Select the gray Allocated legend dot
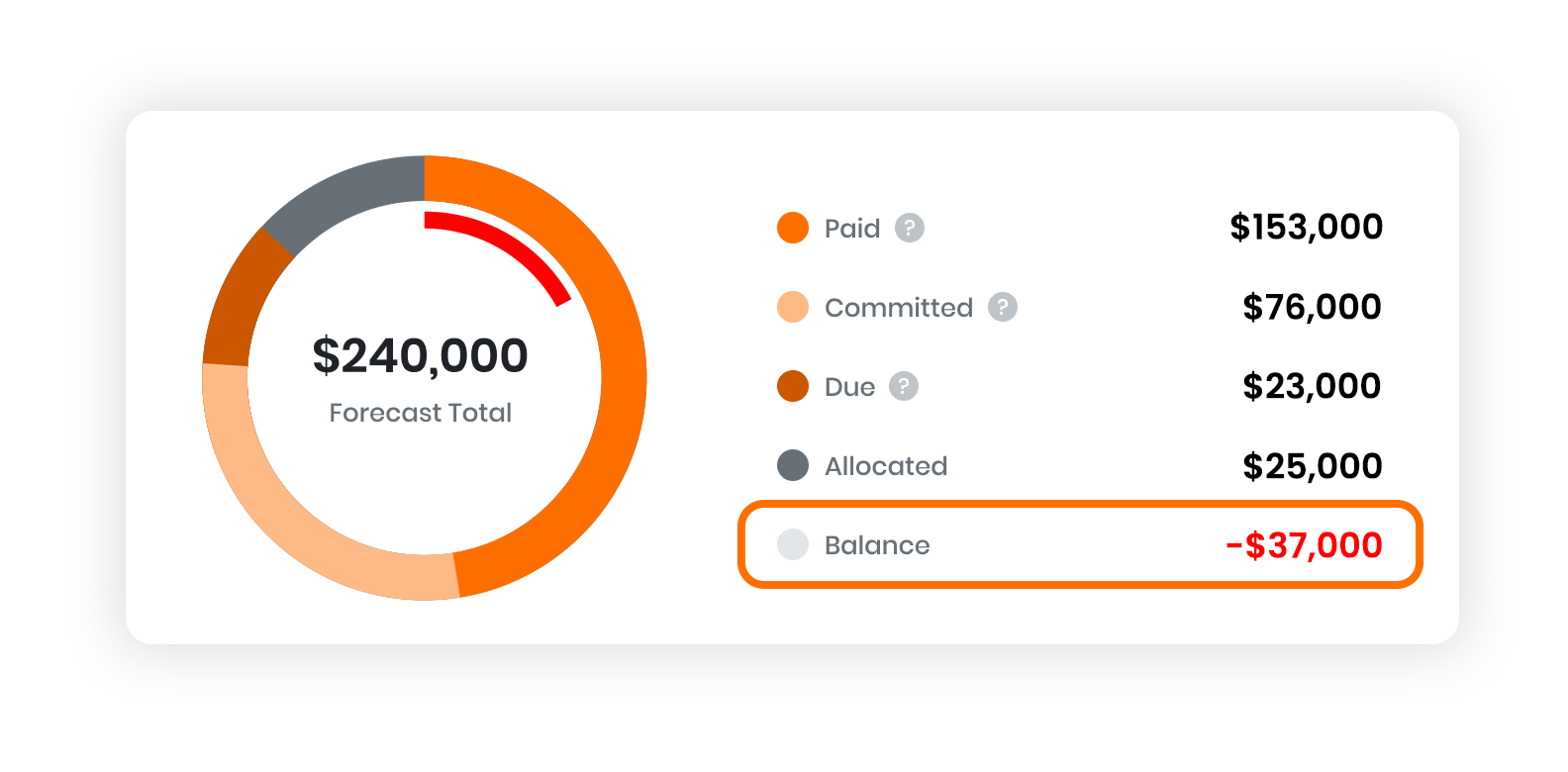This screenshot has height=772, width=1568. coord(792,465)
